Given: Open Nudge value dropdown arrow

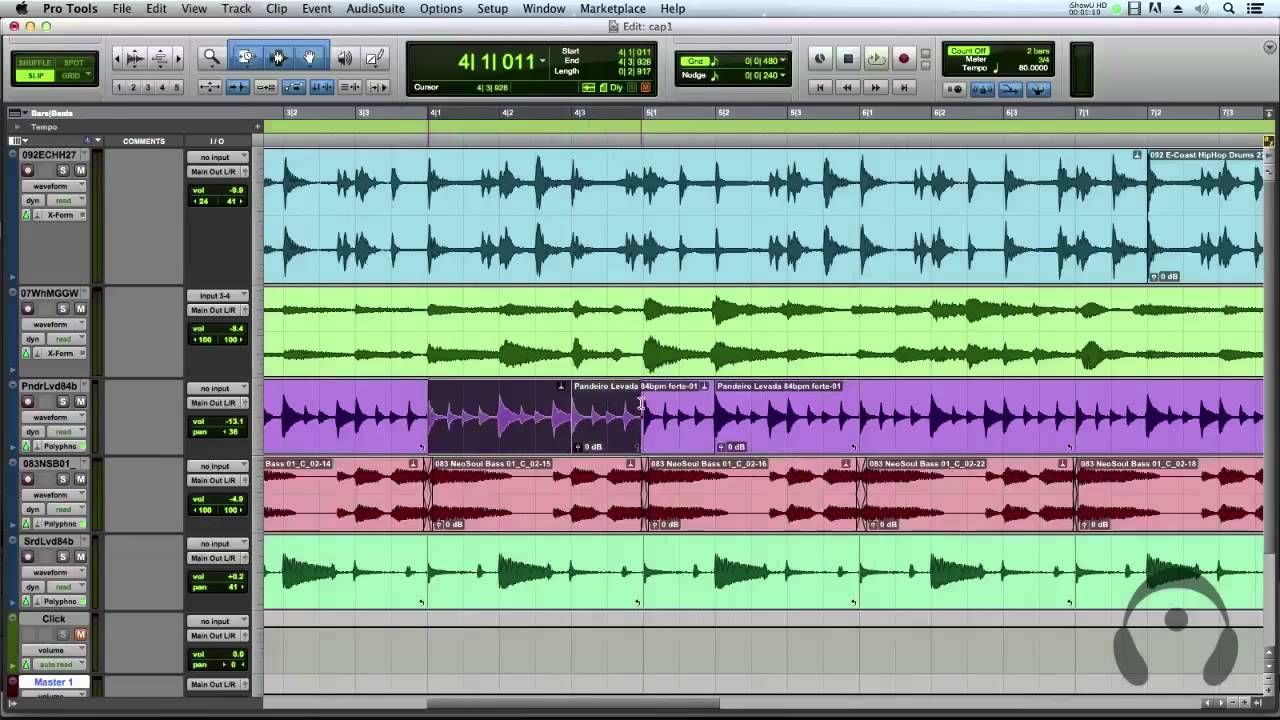Looking at the screenshot, I should click(x=782, y=75).
